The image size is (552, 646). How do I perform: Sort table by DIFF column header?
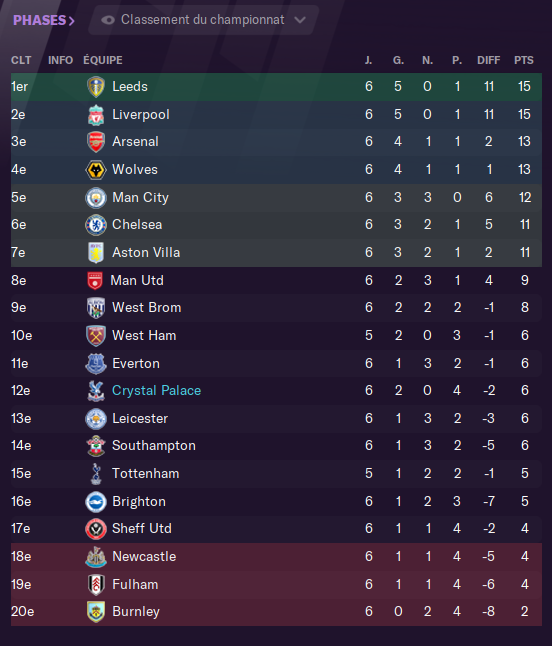coord(489,60)
